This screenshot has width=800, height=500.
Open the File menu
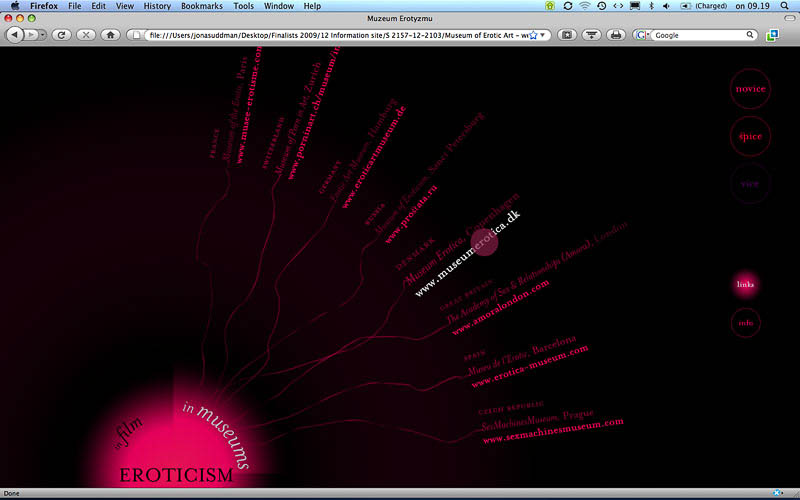tap(74, 6)
